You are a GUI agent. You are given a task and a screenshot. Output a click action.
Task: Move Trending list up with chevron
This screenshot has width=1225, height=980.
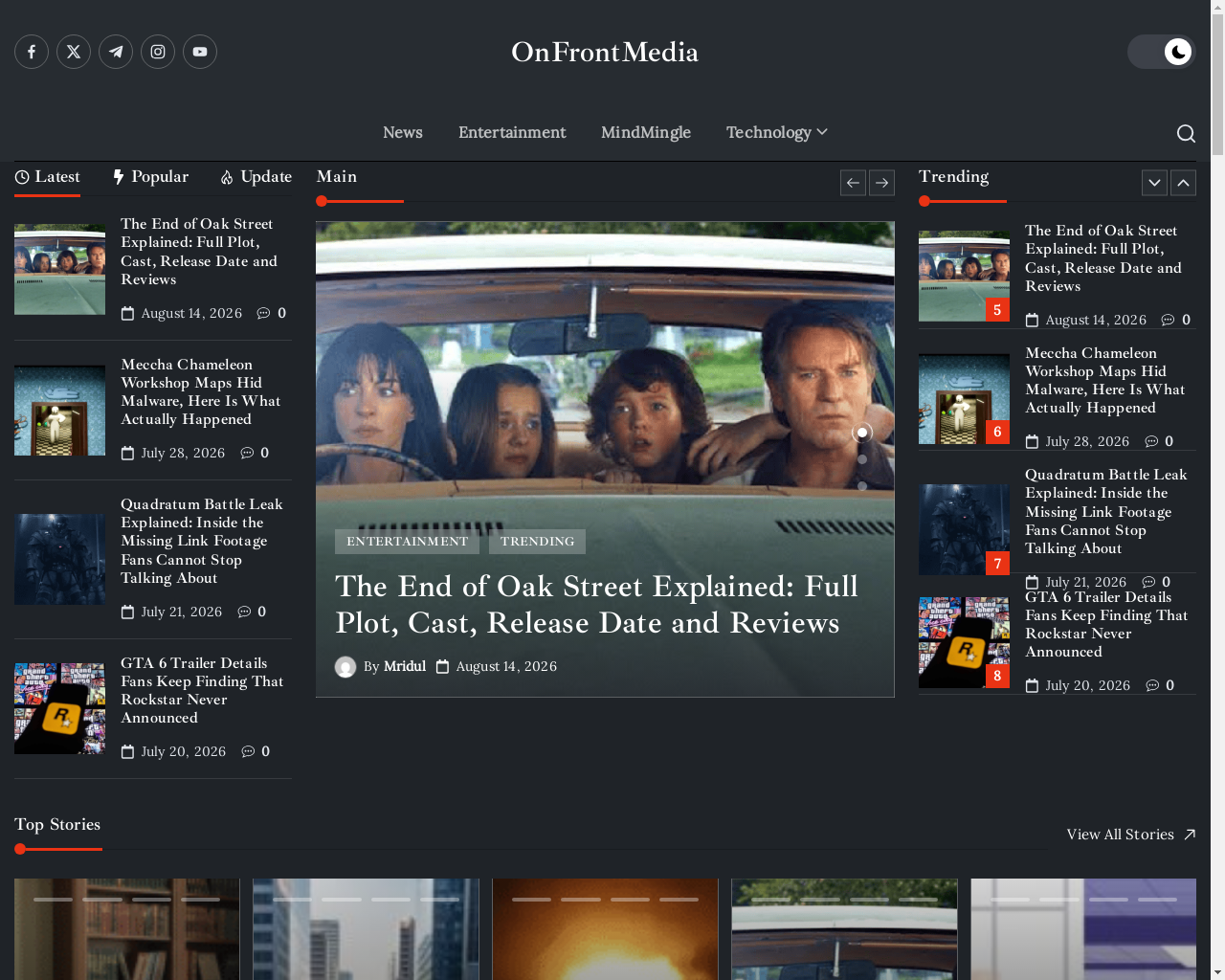(1183, 183)
